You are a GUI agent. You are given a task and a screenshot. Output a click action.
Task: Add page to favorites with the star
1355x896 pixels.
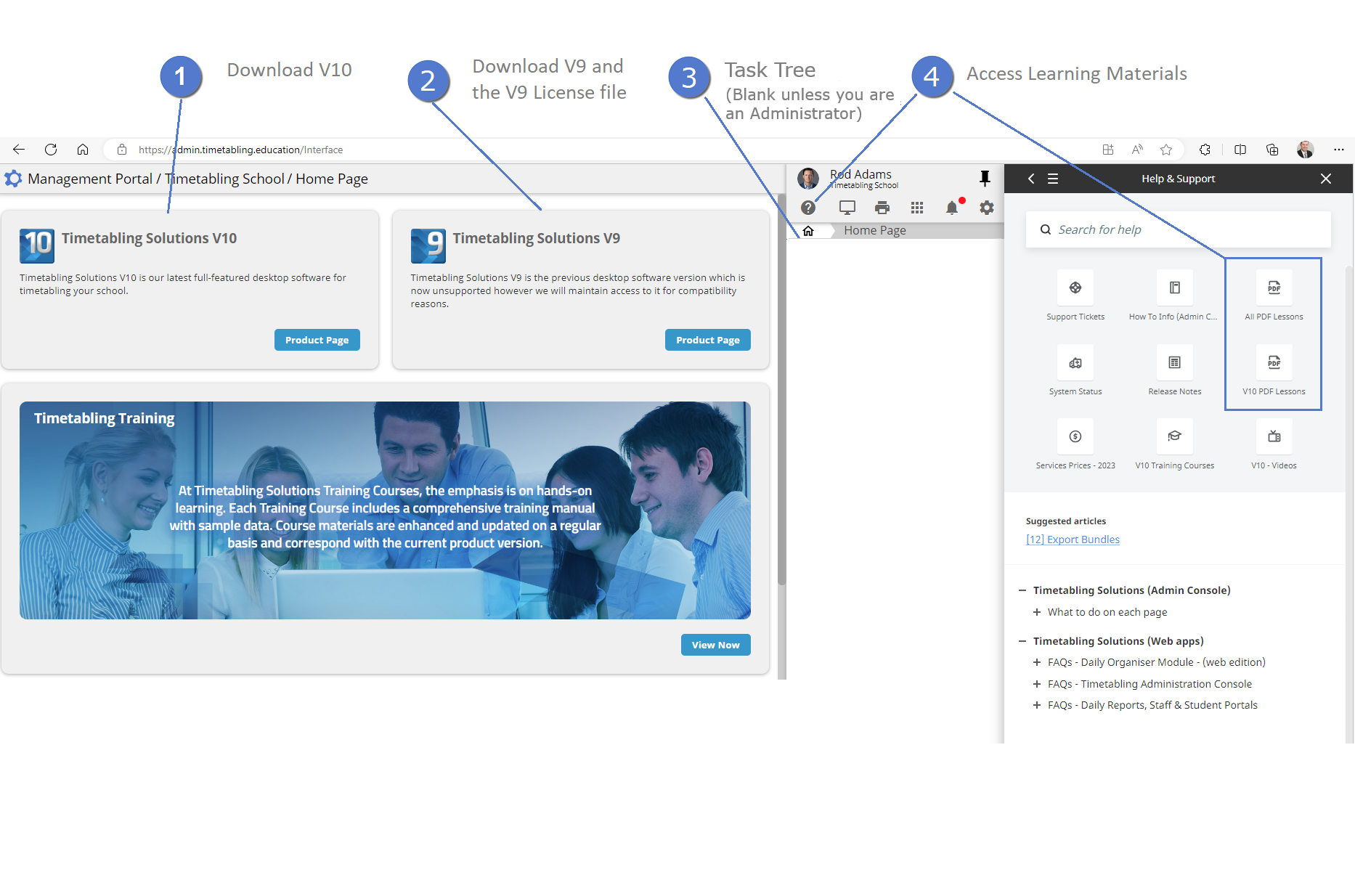(1166, 150)
